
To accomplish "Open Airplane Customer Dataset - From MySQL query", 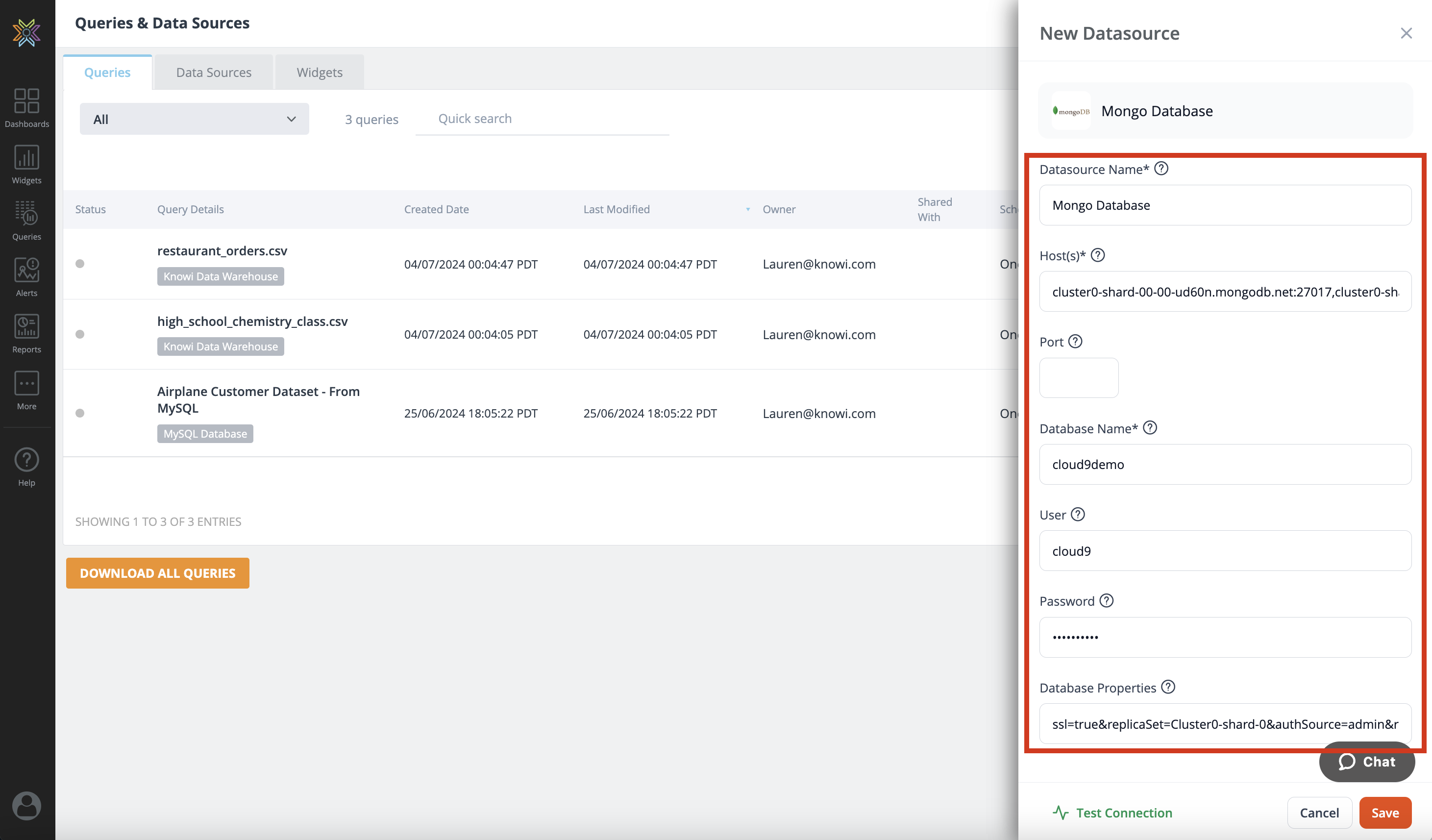I will (259, 399).
